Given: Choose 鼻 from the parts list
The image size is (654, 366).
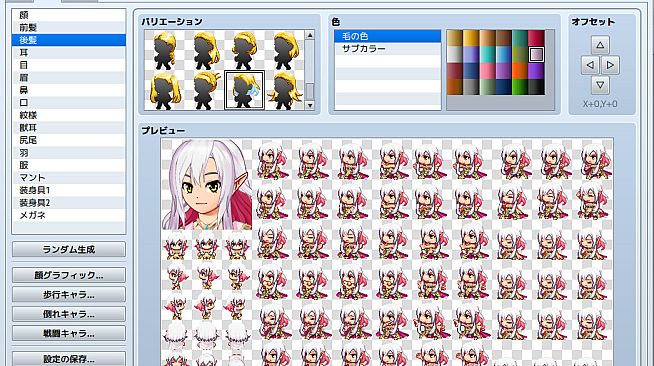Looking at the screenshot, I should 69,90.
